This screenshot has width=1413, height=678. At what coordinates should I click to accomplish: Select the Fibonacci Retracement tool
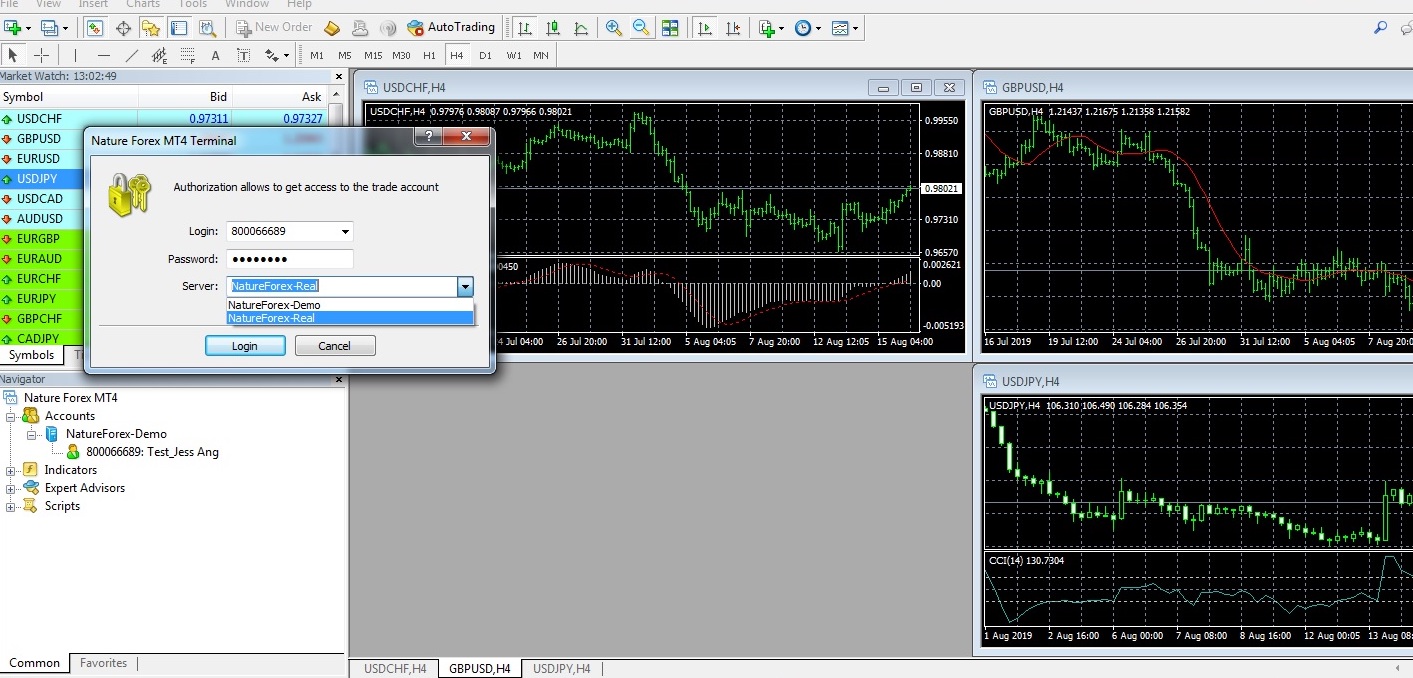(x=187, y=55)
